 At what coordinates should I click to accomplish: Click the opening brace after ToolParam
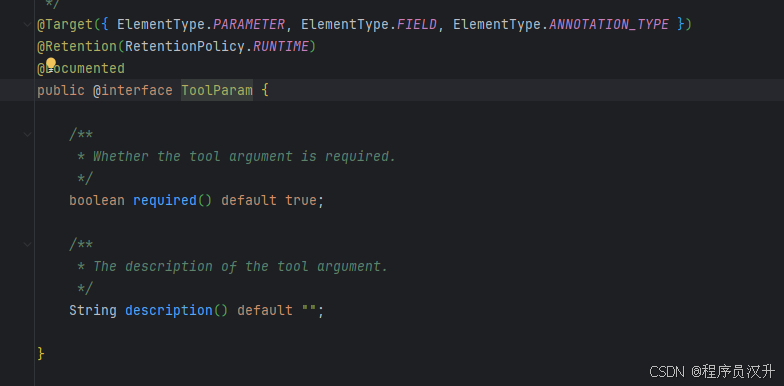(x=265, y=90)
